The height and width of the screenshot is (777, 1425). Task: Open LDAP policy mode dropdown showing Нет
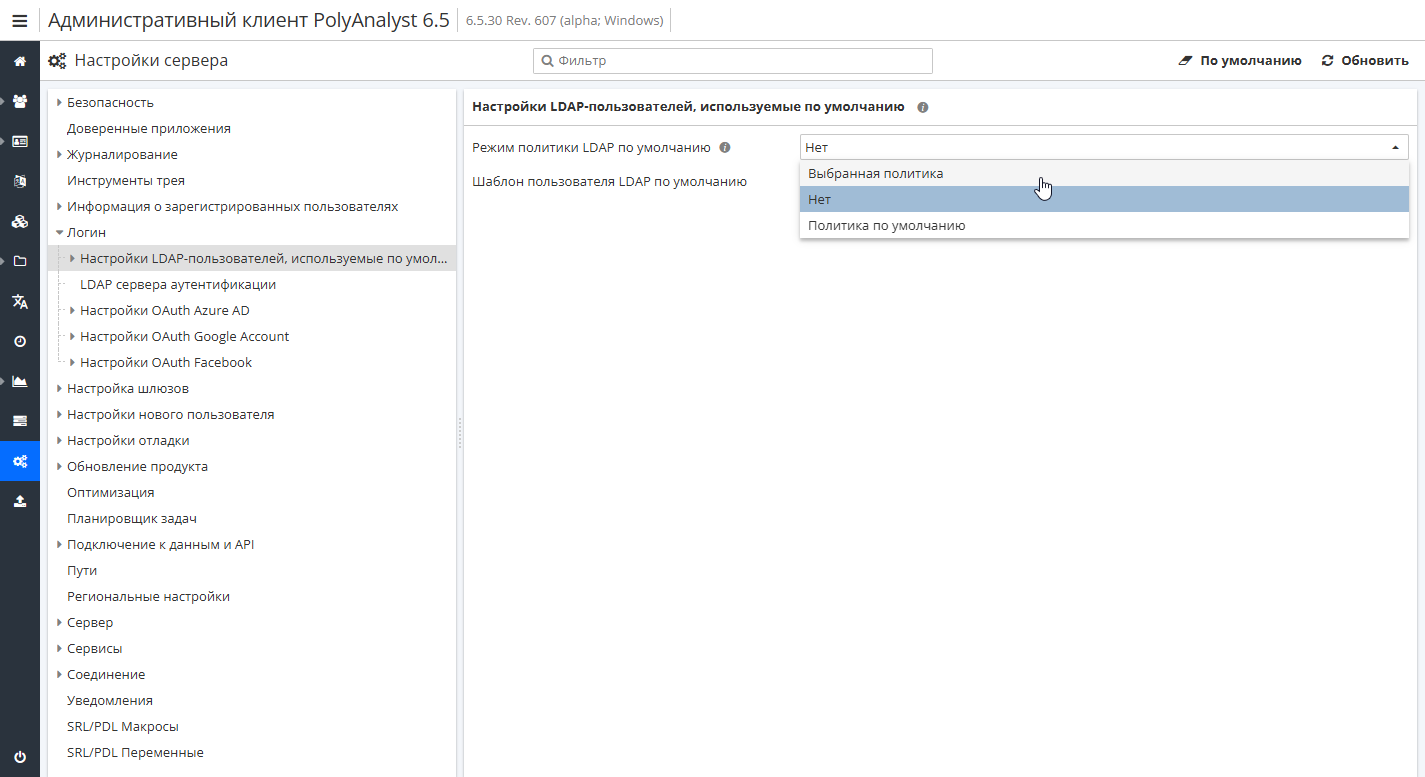coord(1104,147)
